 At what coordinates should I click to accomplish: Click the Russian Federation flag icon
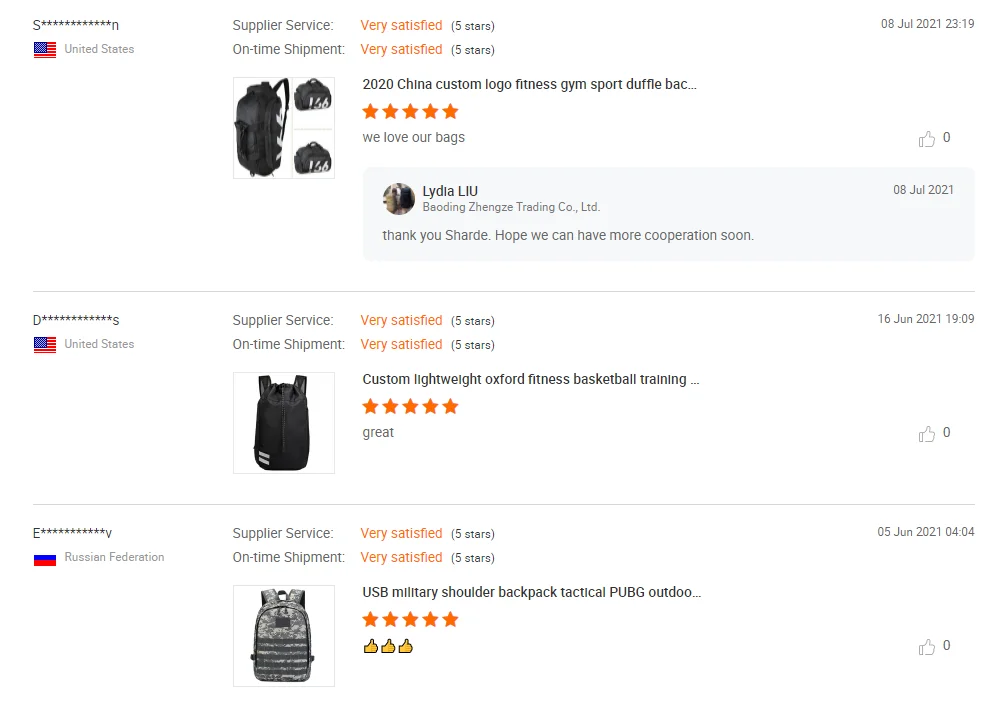click(x=45, y=558)
